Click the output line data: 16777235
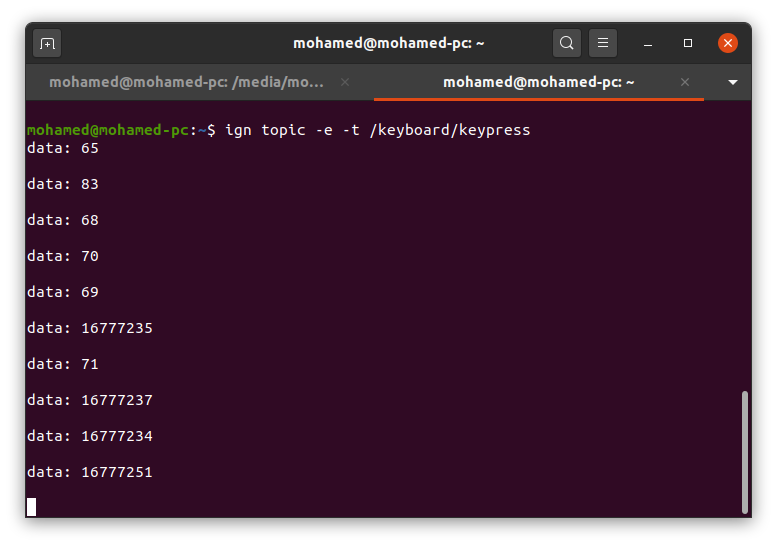Screen dimensions: 777x546 [x=90, y=328]
